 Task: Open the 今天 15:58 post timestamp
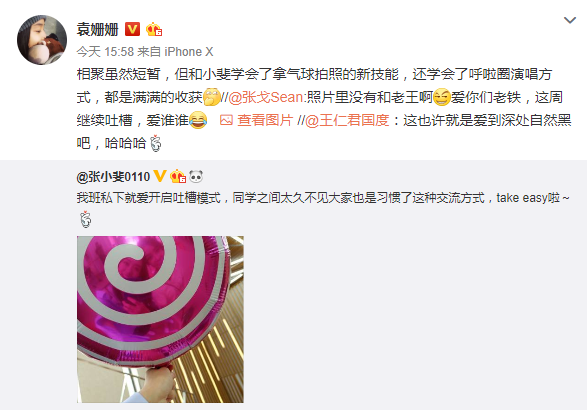tap(105, 52)
